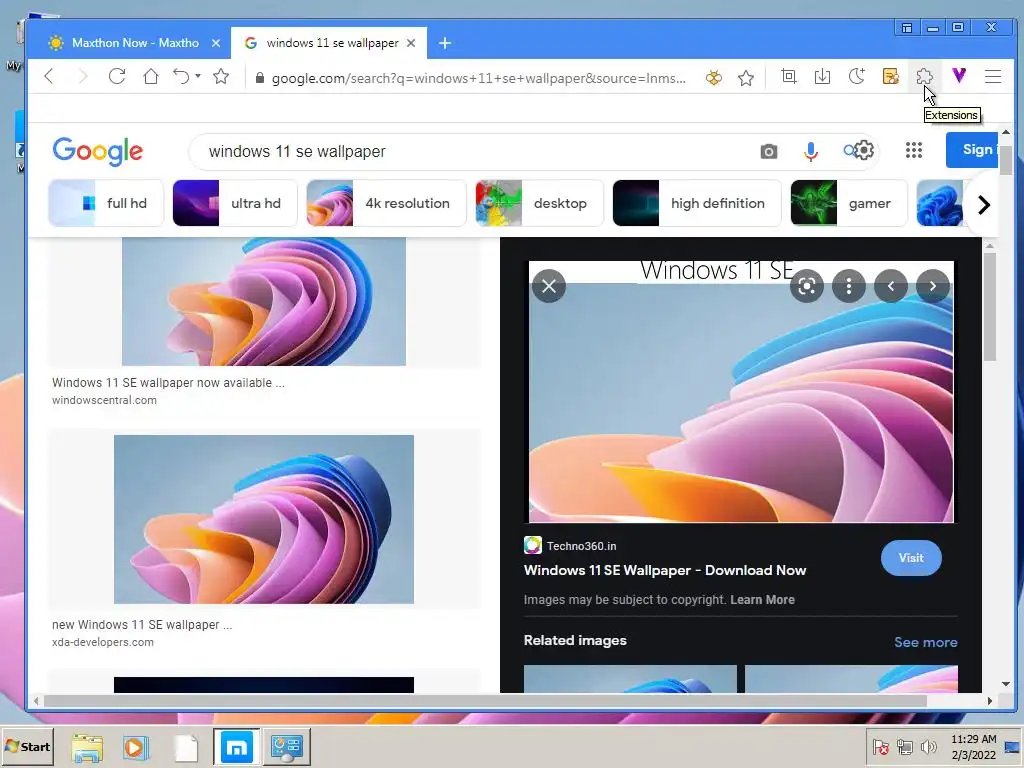
Task: Click the Visit button
Action: 911,558
